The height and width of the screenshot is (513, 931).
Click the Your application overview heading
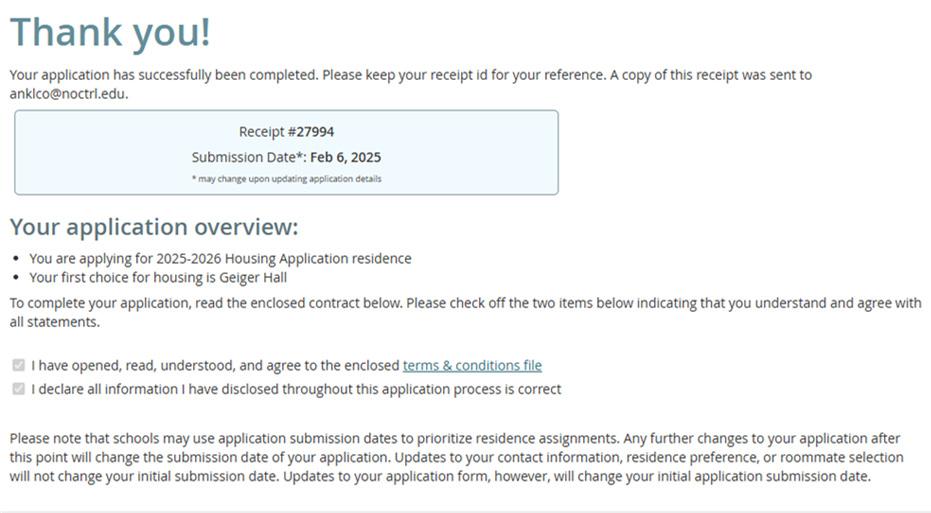[154, 226]
